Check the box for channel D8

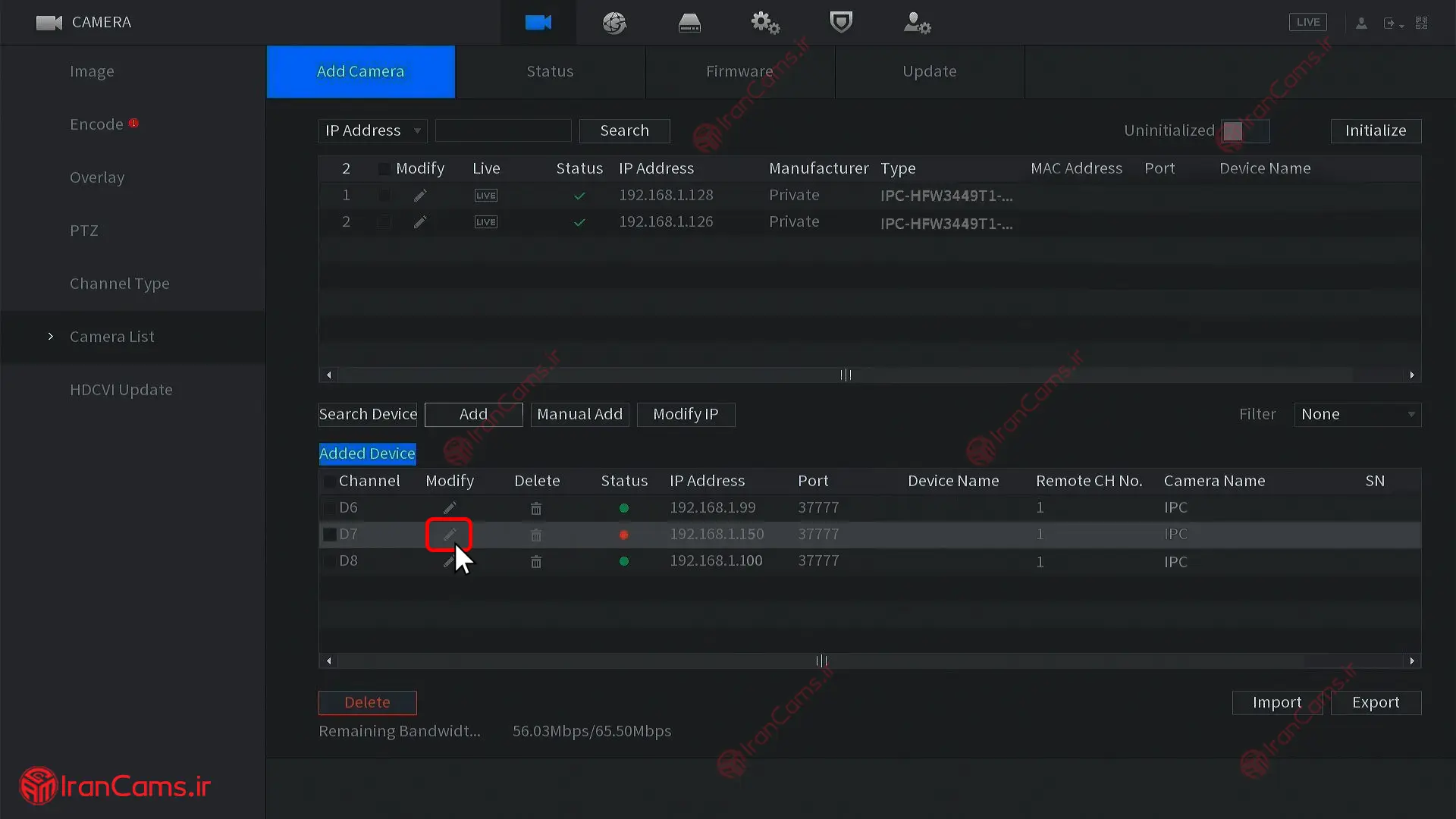[x=329, y=562]
